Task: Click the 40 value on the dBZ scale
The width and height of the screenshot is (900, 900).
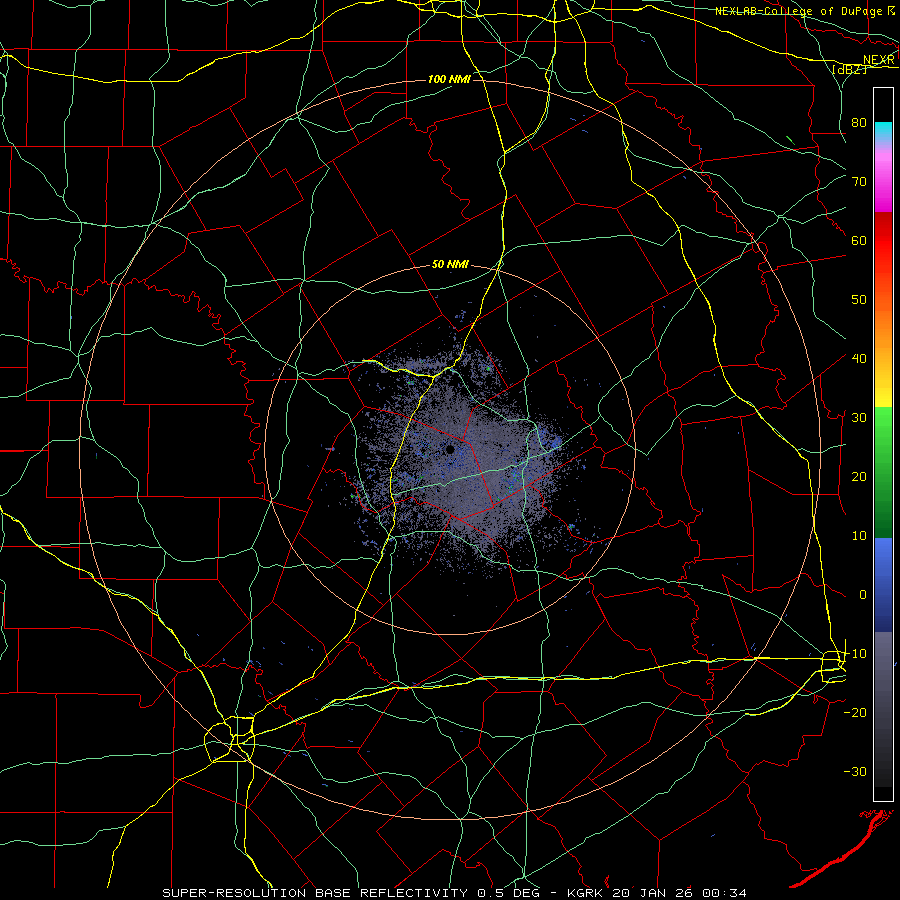Action: (859, 359)
